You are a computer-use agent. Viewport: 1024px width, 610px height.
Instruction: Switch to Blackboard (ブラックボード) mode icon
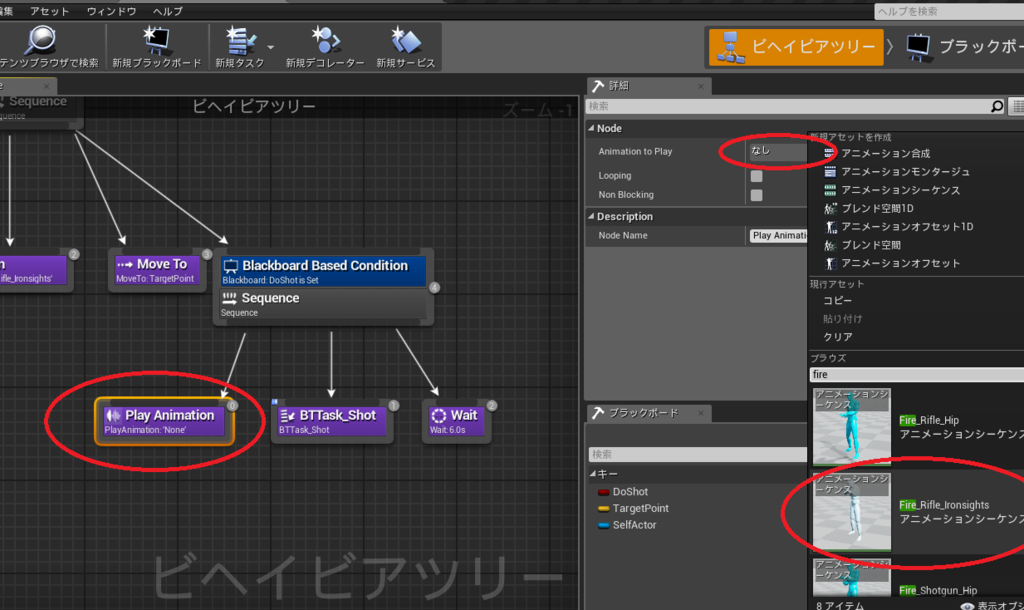pos(918,47)
